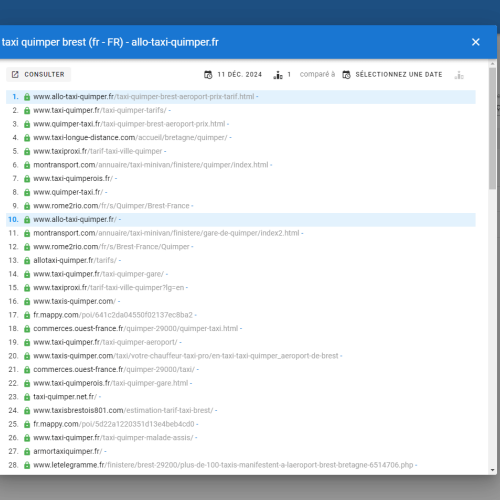Click lock icon next to fr.mappy.com result 17
The width and height of the screenshot is (500, 500).
click(x=27, y=315)
